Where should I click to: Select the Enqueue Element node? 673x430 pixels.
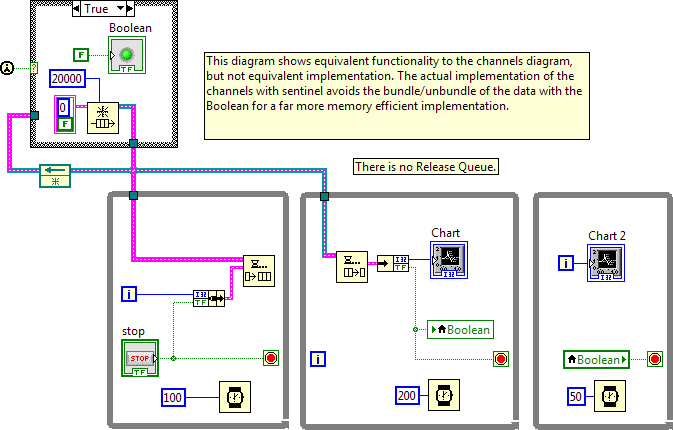[x=259, y=271]
